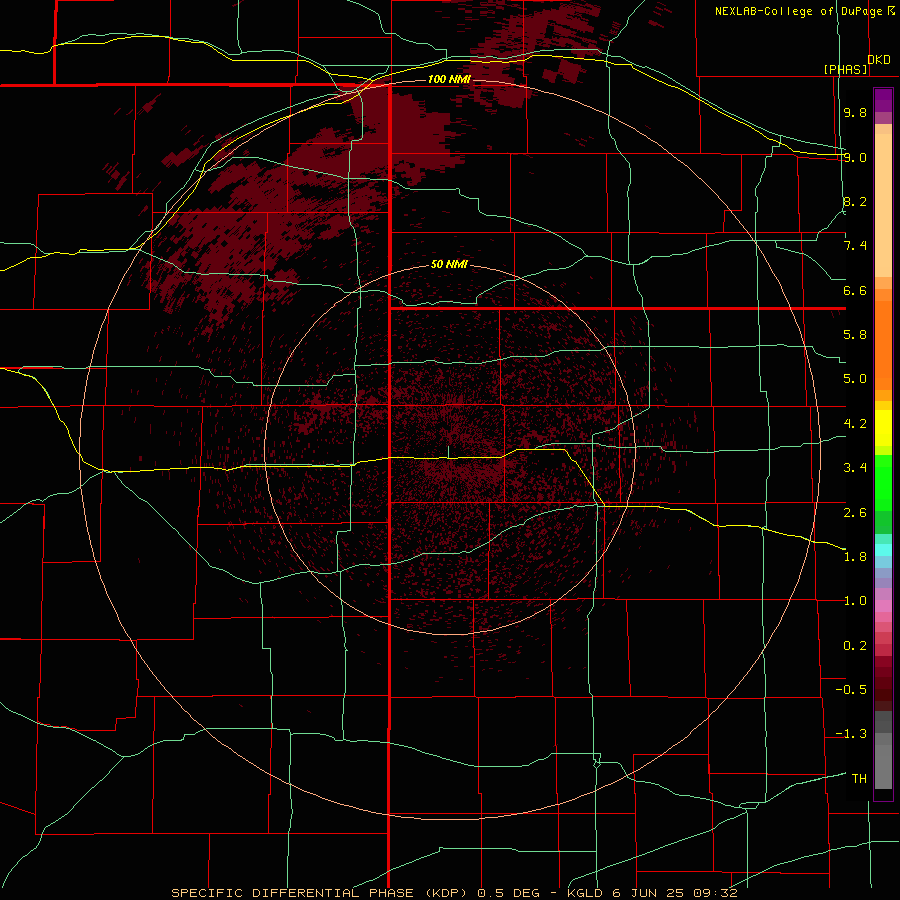Screen dimensions: 900x900
Task: Click the [PHAS] legend label
Action: point(845,70)
